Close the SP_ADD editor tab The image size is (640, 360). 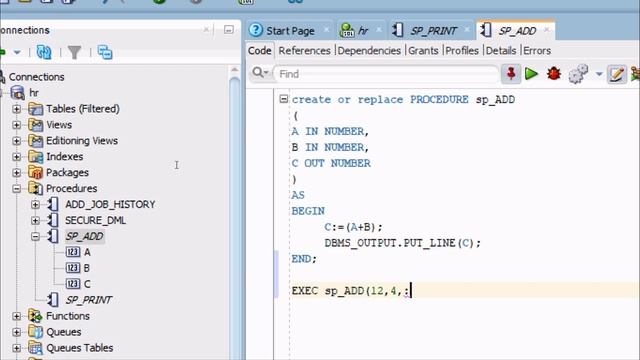pyautogui.click(x=547, y=30)
